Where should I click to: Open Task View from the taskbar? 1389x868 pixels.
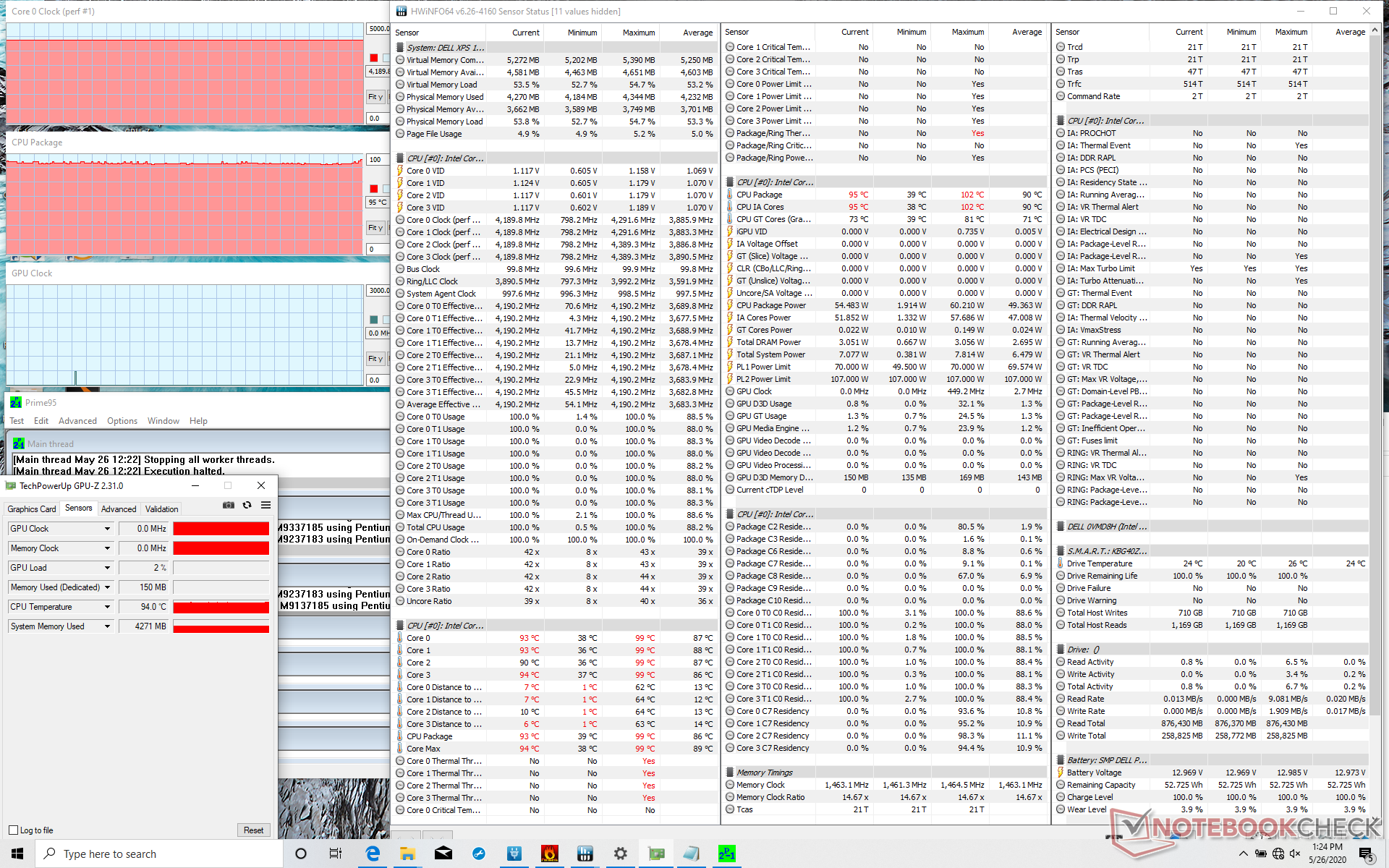coord(336,854)
